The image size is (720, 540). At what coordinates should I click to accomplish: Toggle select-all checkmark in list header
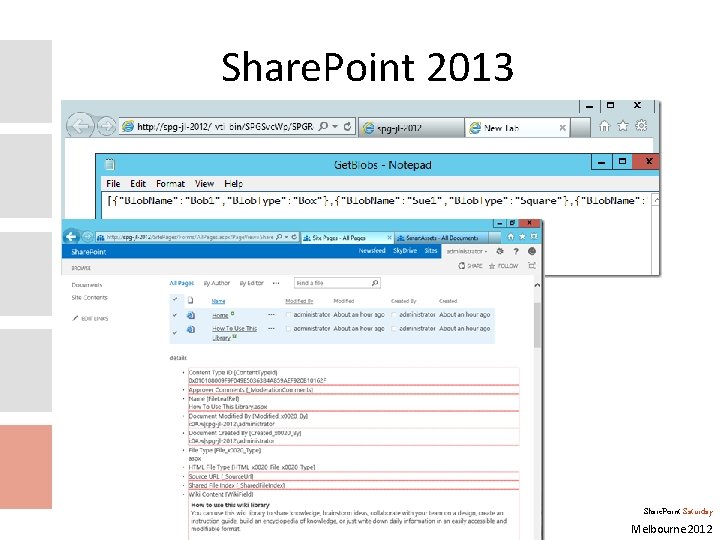point(175,299)
